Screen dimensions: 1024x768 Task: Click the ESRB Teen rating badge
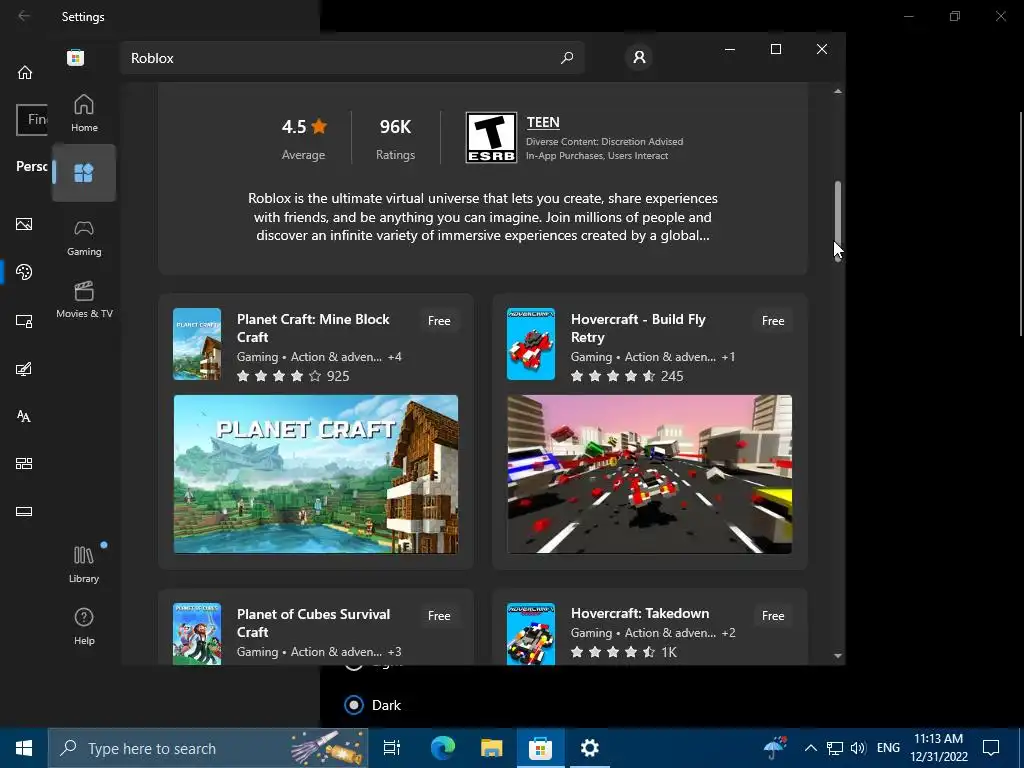tap(491, 137)
